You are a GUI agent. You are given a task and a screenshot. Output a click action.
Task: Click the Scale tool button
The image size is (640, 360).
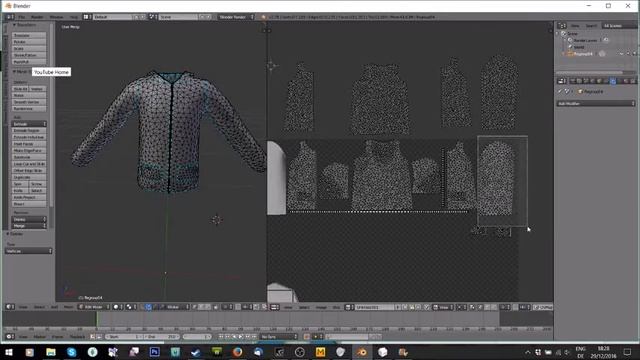point(29,49)
